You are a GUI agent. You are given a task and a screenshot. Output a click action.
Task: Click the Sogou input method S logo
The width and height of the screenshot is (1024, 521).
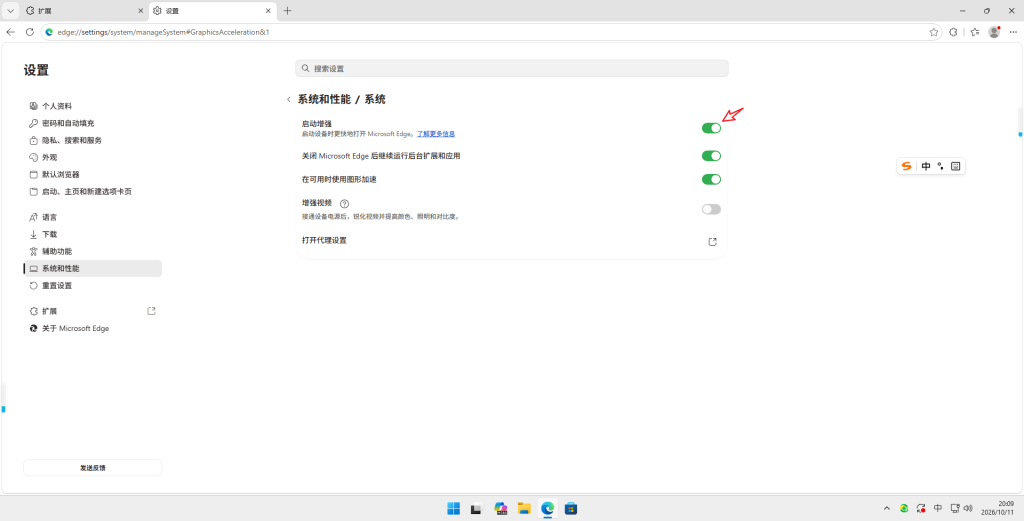pos(906,166)
